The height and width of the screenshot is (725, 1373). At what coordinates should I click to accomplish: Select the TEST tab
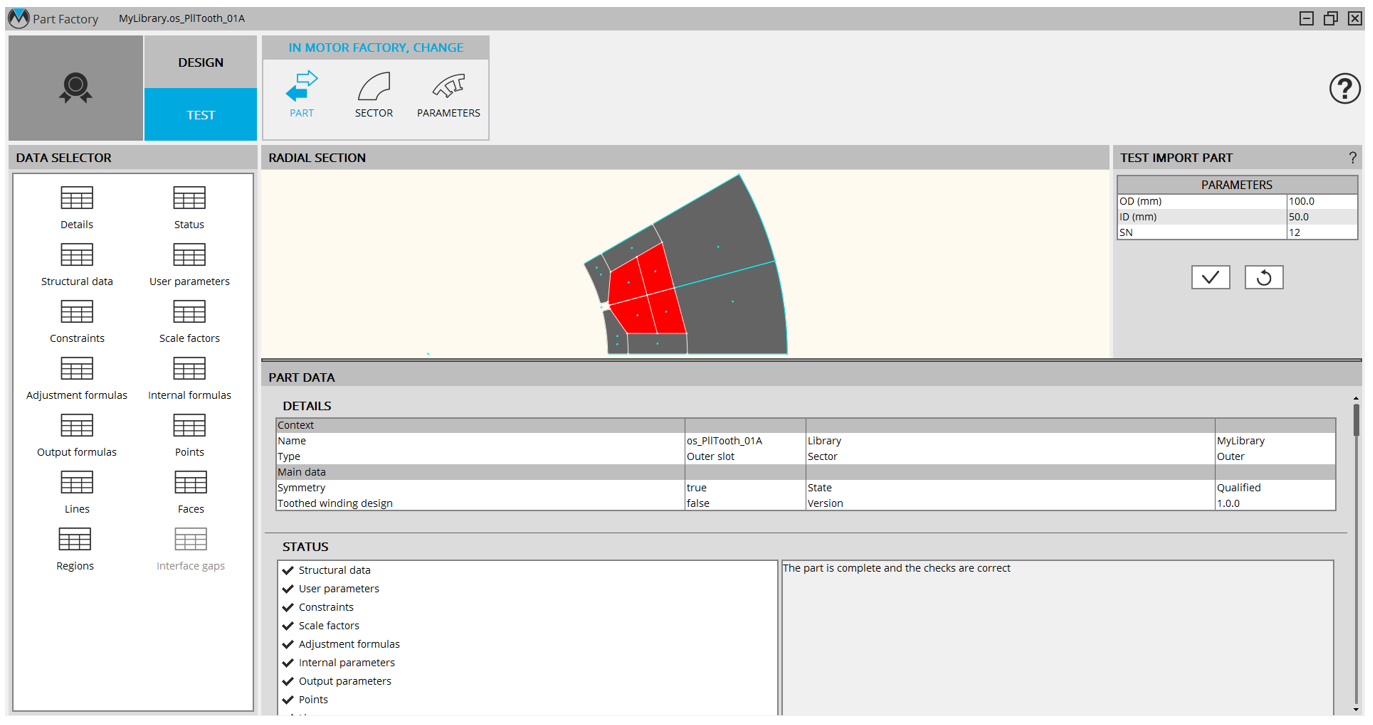coord(200,115)
